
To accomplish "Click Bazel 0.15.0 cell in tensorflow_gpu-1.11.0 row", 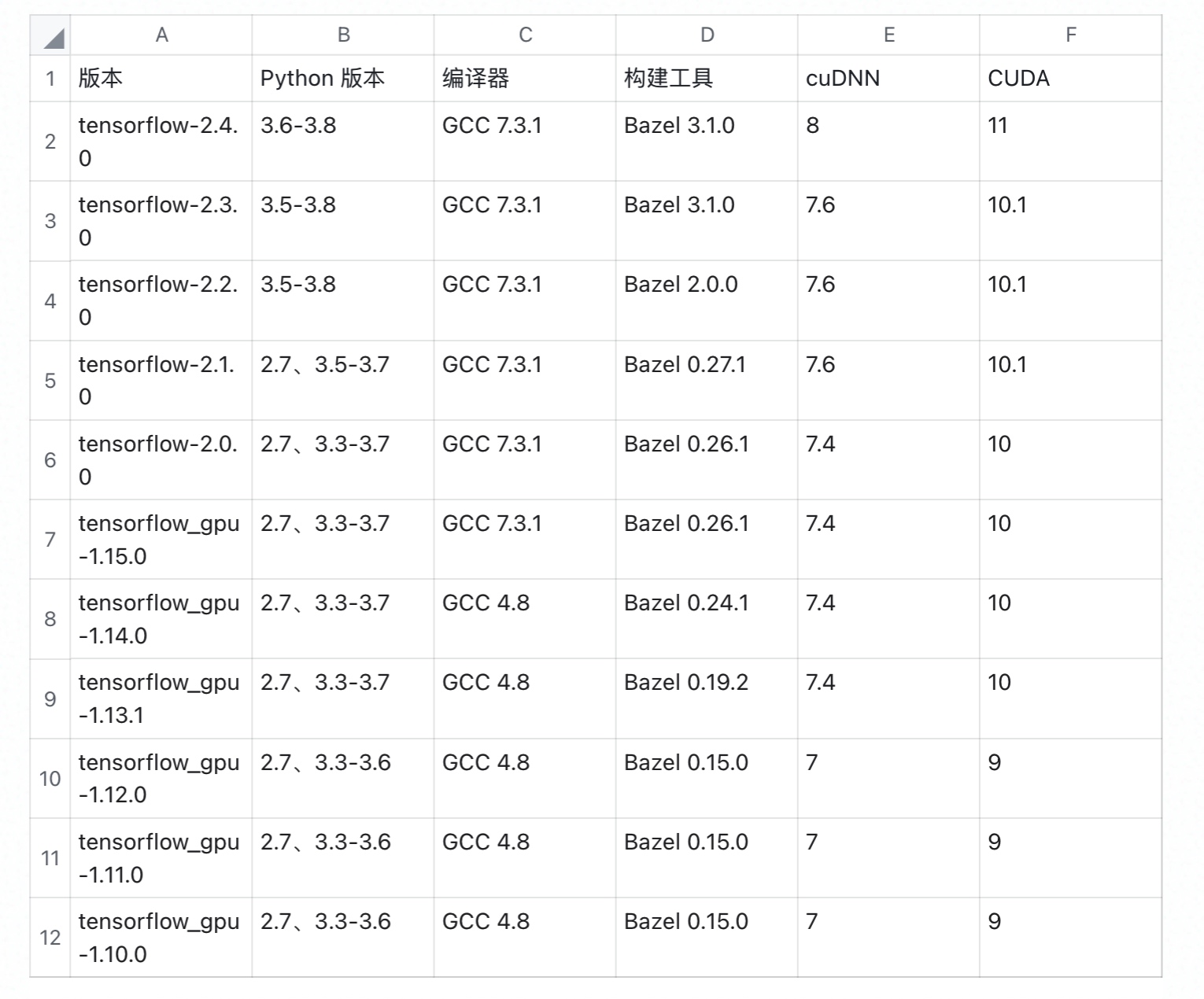I will click(707, 858).
